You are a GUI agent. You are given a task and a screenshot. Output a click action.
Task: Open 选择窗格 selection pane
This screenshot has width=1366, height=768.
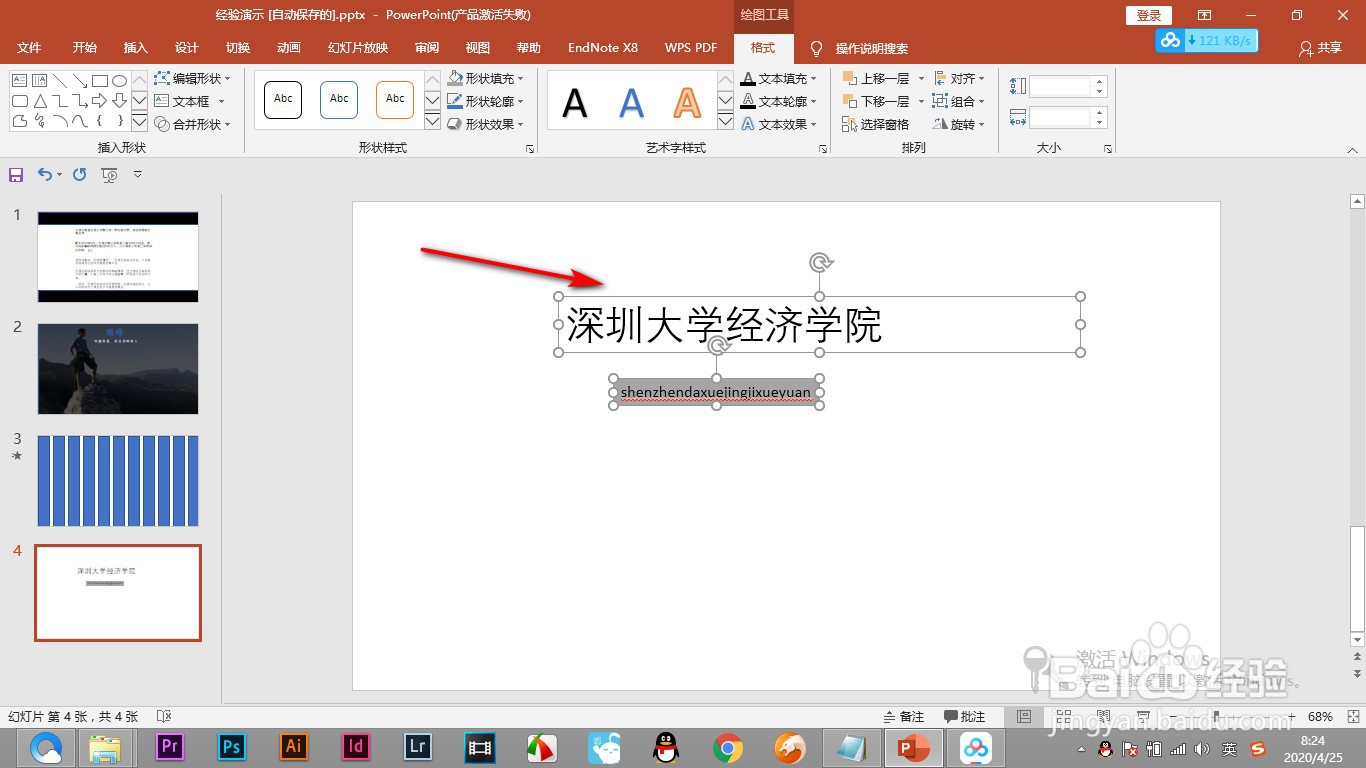pyautogui.click(x=876, y=124)
